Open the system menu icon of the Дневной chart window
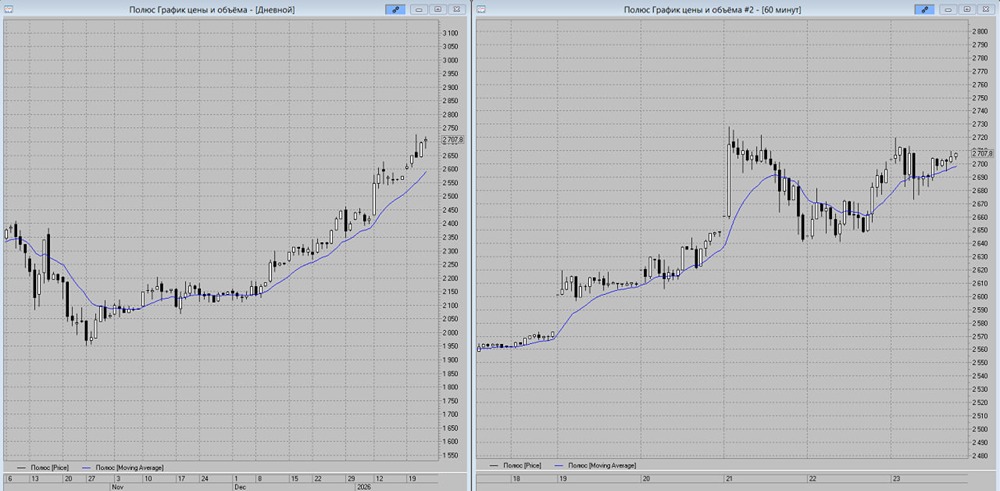The width and height of the screenshot is (1000, 491). (8, 9)
